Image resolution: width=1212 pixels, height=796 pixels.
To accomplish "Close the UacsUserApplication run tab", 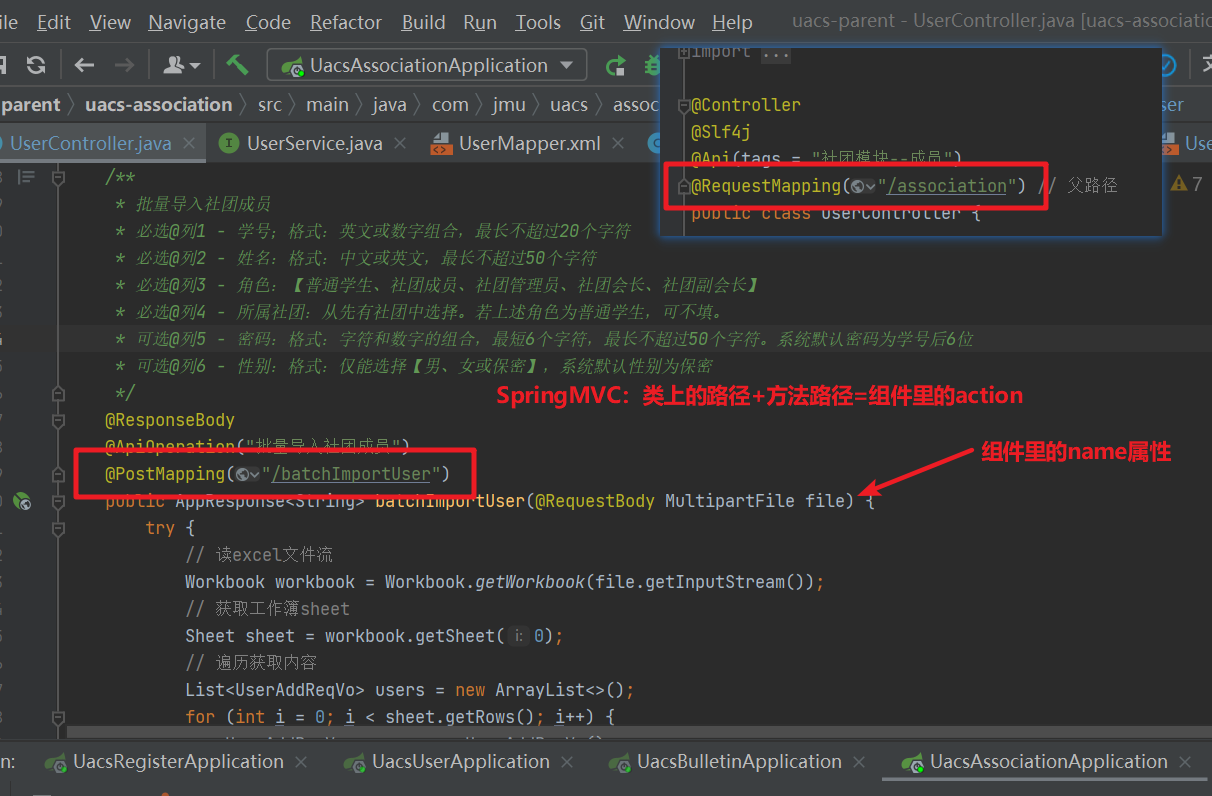I will coord(568,762).
